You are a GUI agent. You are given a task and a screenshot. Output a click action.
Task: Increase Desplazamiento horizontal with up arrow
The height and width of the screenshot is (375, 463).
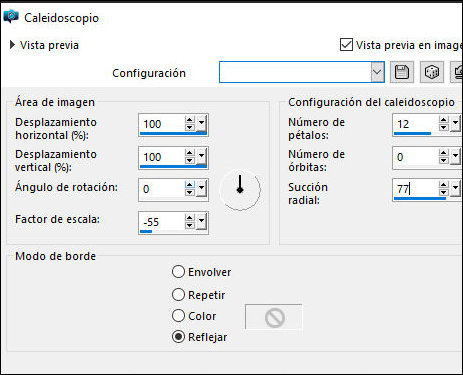[x=190, y=120]
